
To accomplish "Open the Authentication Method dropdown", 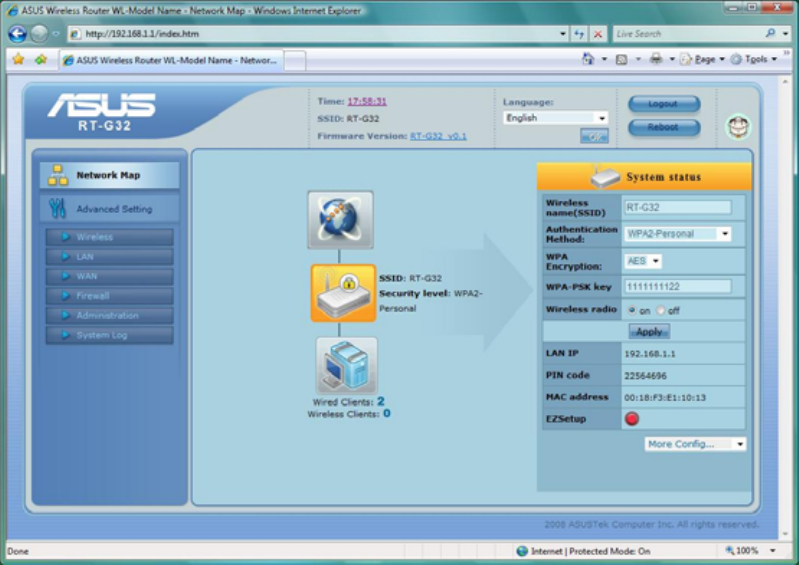I will click(677, 234).
